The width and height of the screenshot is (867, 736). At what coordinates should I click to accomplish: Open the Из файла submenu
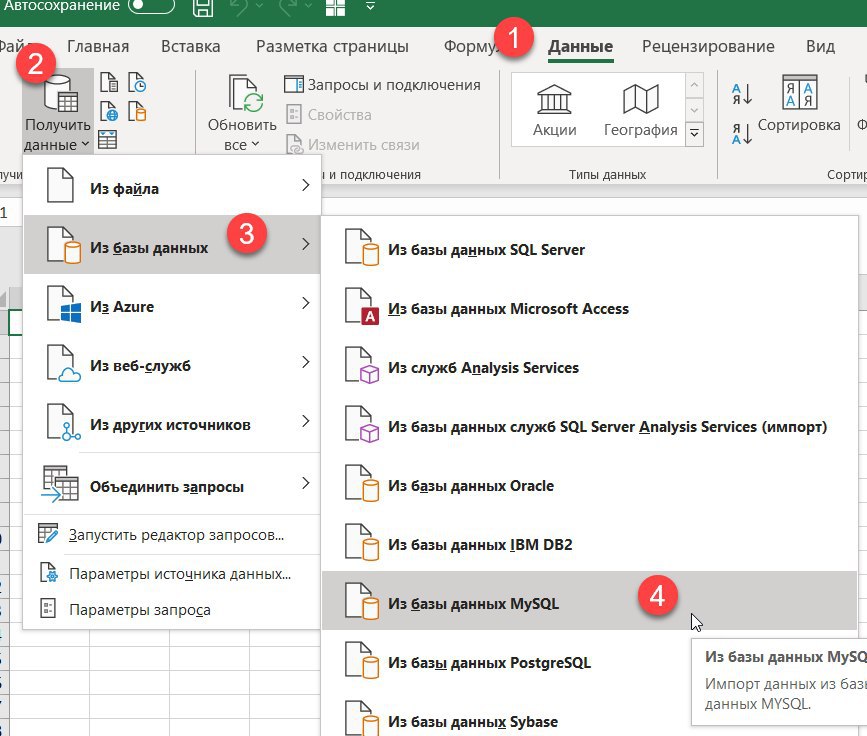pos(172,186)
